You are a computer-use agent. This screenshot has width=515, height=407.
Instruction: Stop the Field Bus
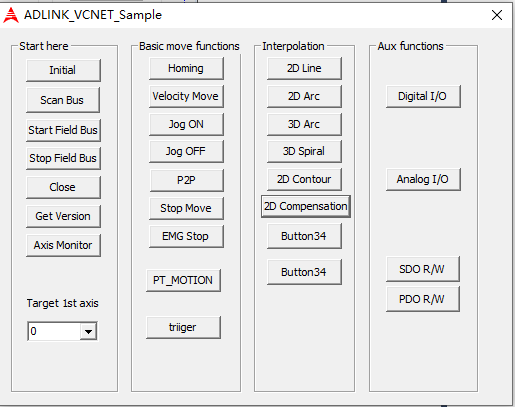[63, 158]
